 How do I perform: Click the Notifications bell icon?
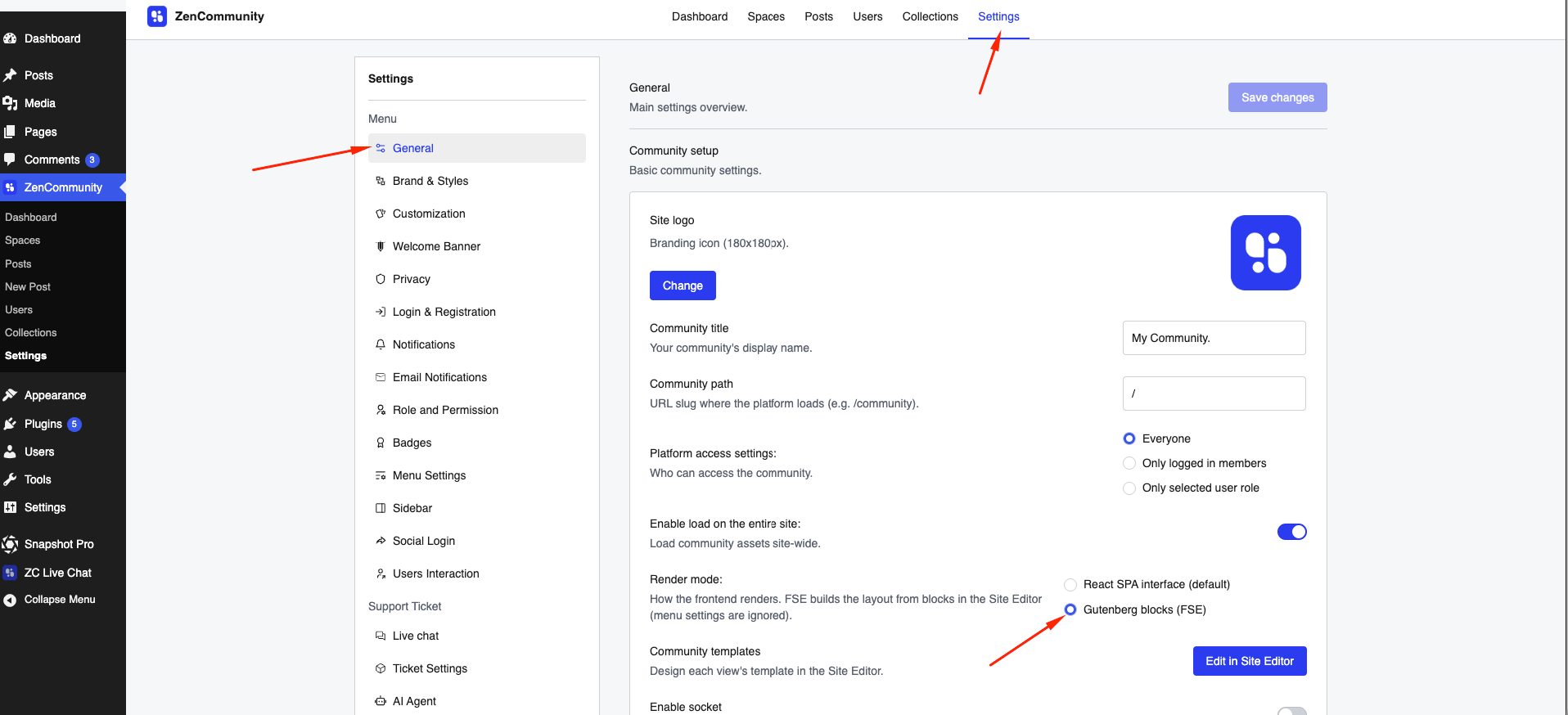pyautogui.click(x=381, y=344)
